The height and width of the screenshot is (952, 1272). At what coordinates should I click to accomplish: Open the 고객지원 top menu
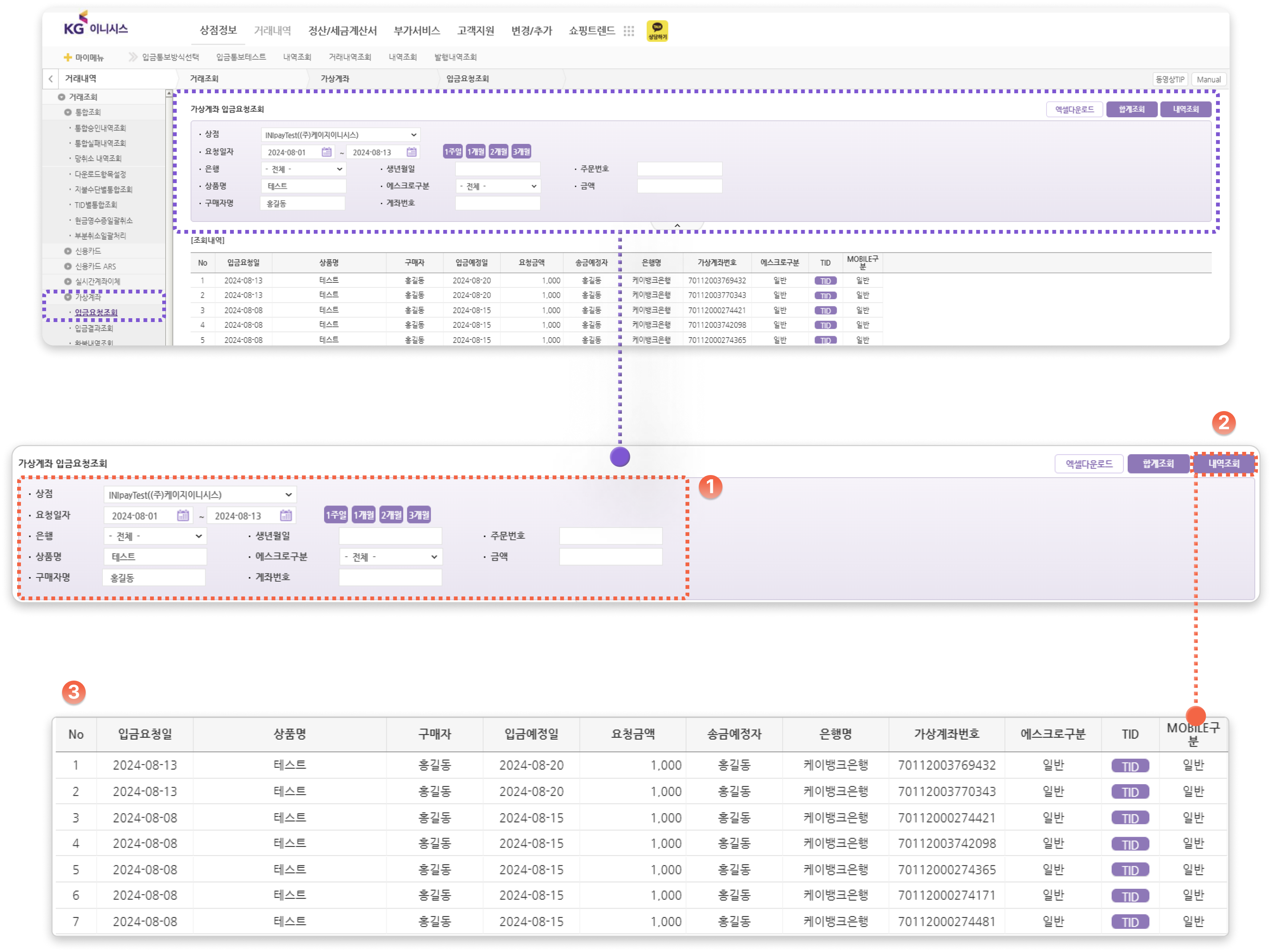click(476, 30)
